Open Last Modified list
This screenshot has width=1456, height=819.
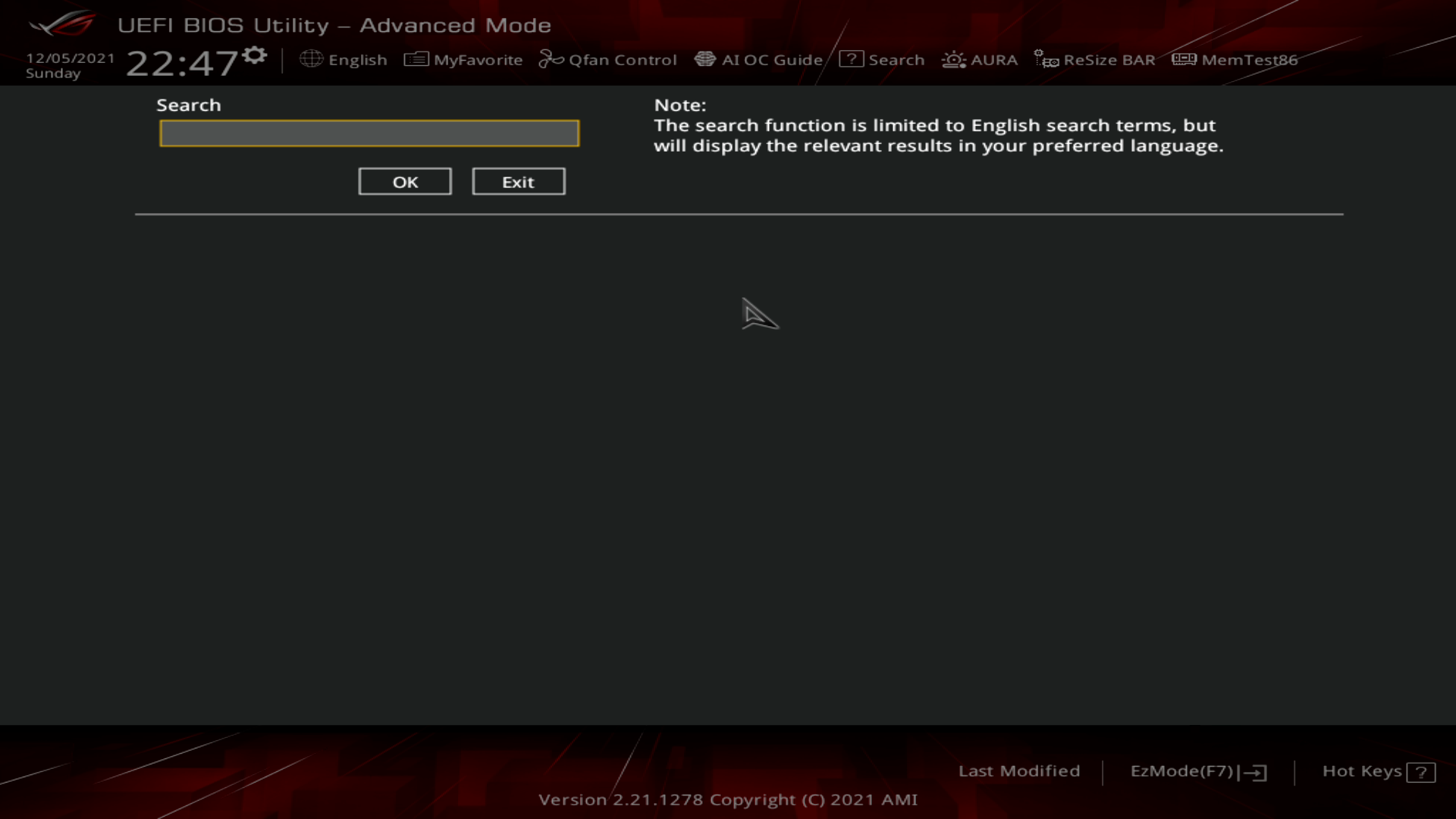[1018, 771]
